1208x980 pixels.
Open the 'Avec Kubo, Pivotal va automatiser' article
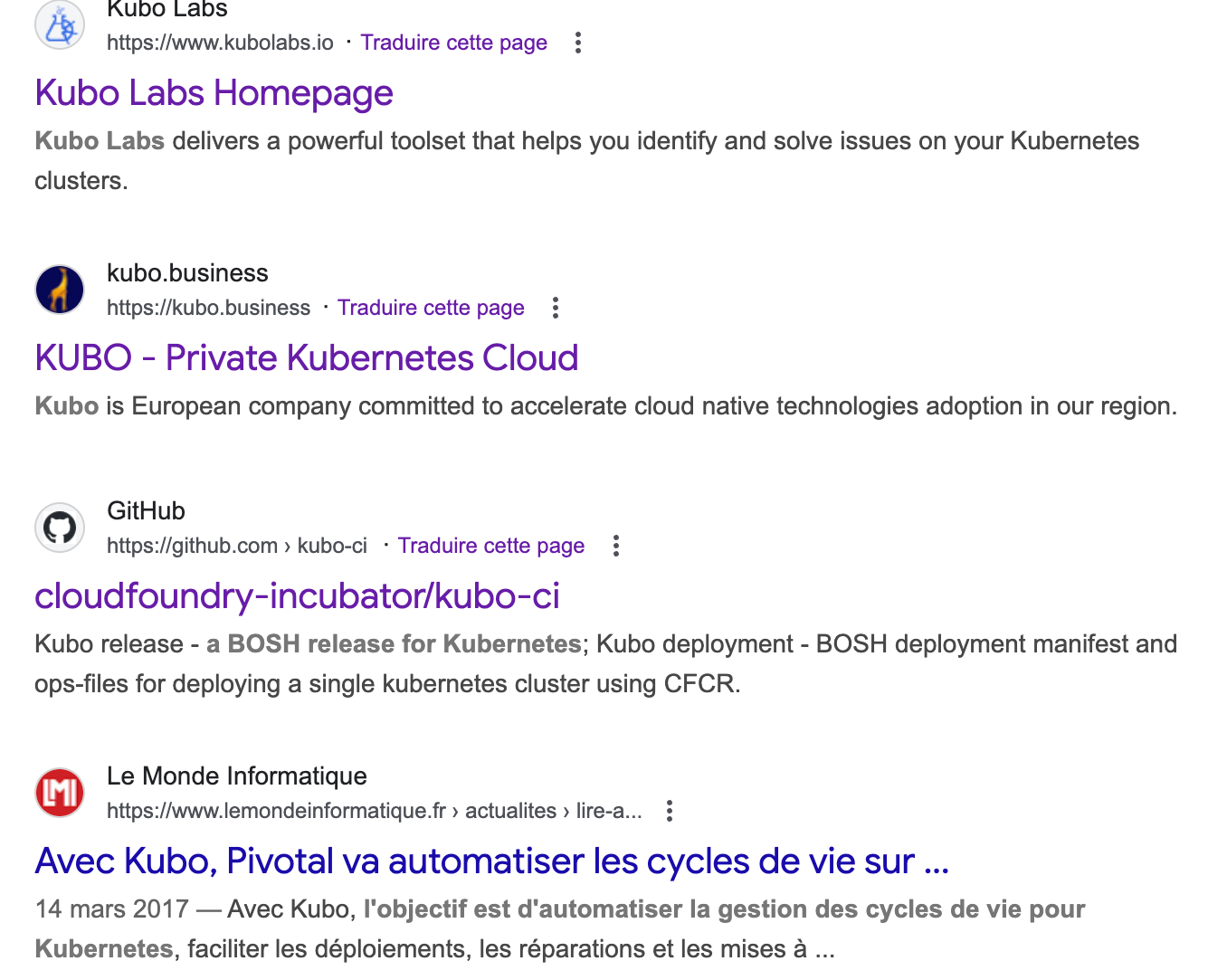[x=491, y=861]
